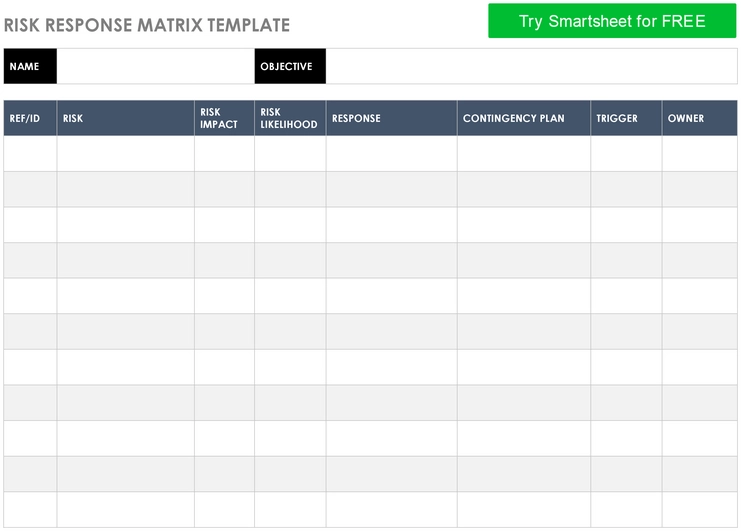
Task: Select the OWNER column header
Action: pyautogui.click(x=699, y=118)
